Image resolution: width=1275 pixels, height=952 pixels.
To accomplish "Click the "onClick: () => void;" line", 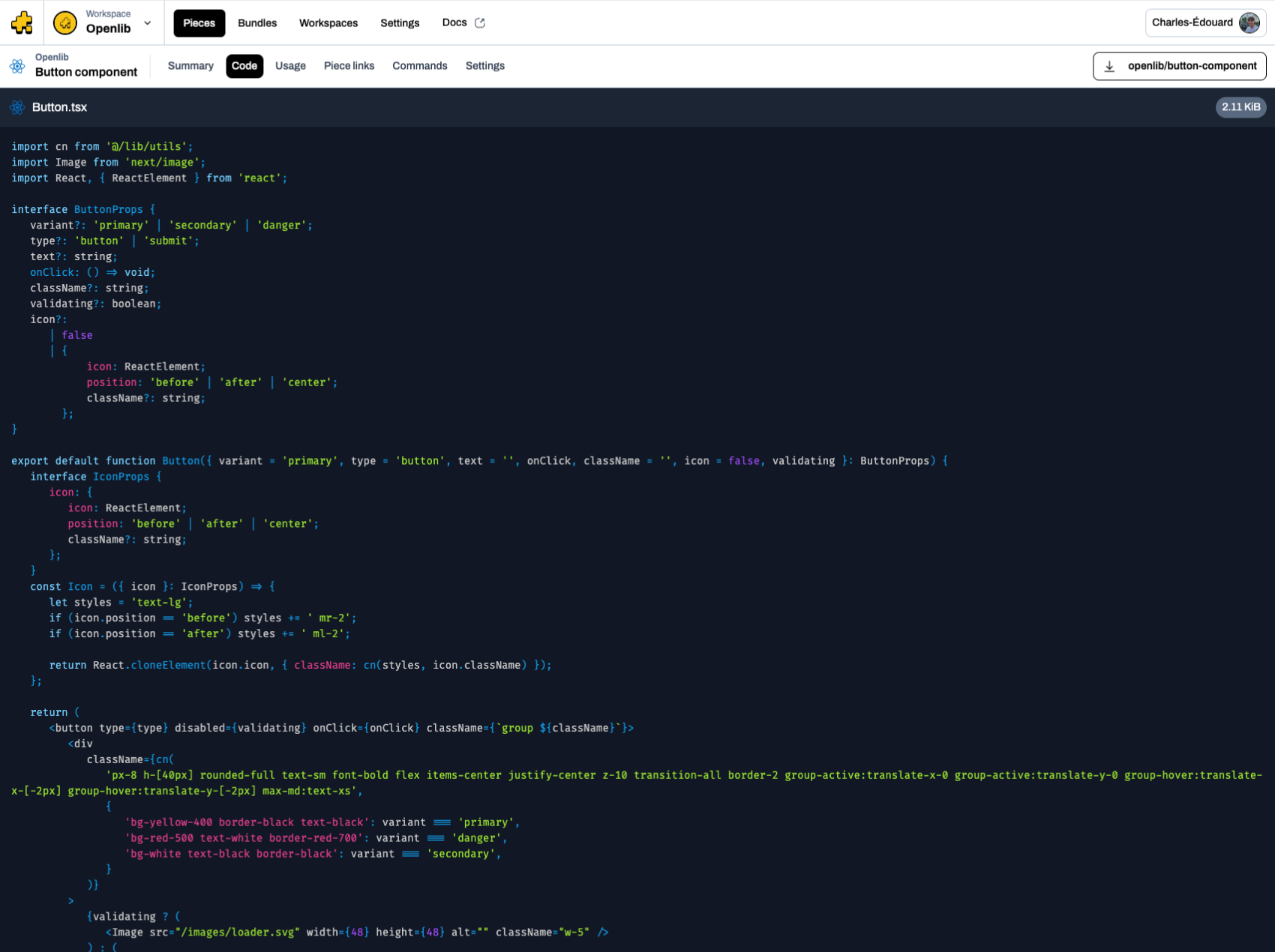I will (x=93, y=272).
